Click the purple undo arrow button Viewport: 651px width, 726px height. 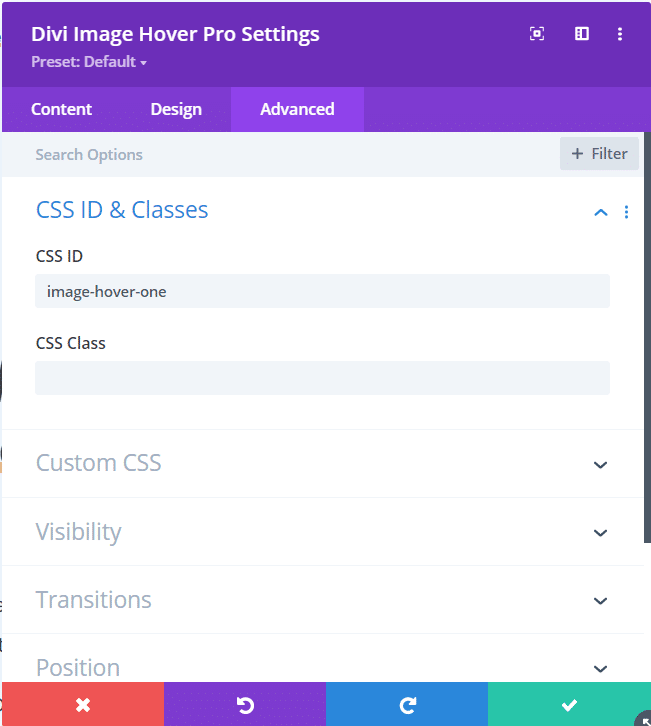[245, 705]
